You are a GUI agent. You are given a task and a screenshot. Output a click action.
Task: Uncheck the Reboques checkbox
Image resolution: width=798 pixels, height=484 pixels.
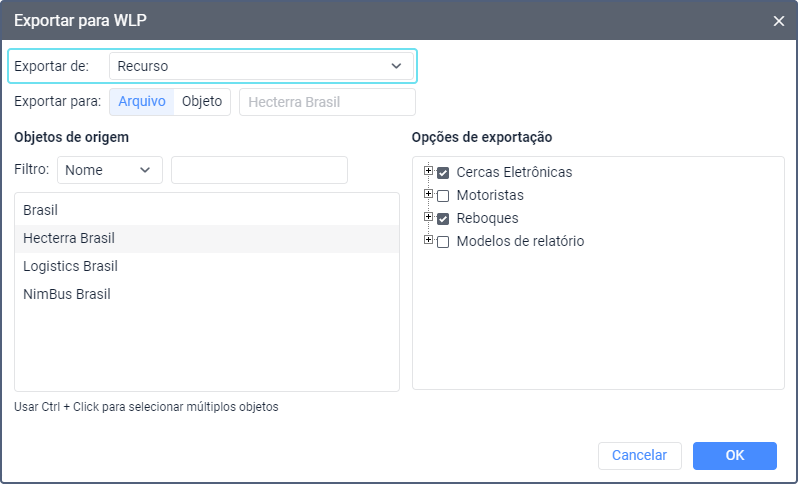click(x=443, y=219)
